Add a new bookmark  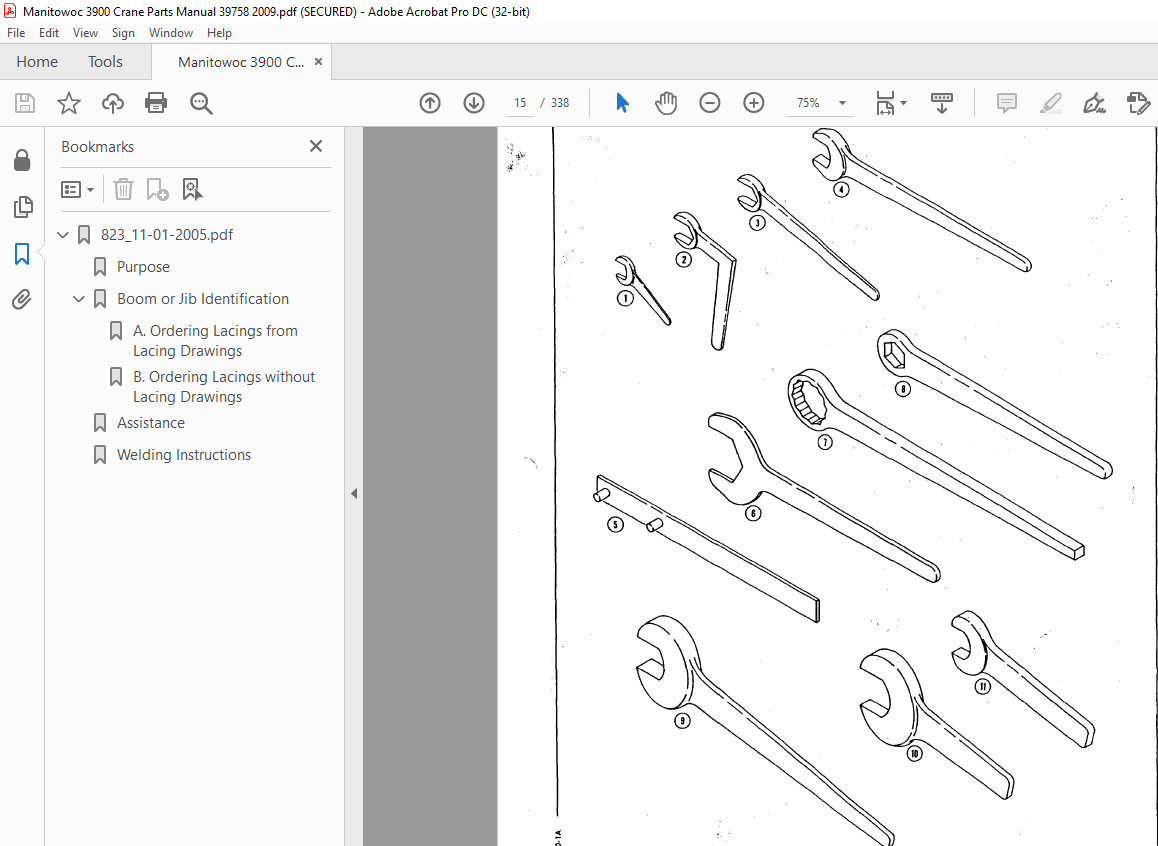click(157, 190)
